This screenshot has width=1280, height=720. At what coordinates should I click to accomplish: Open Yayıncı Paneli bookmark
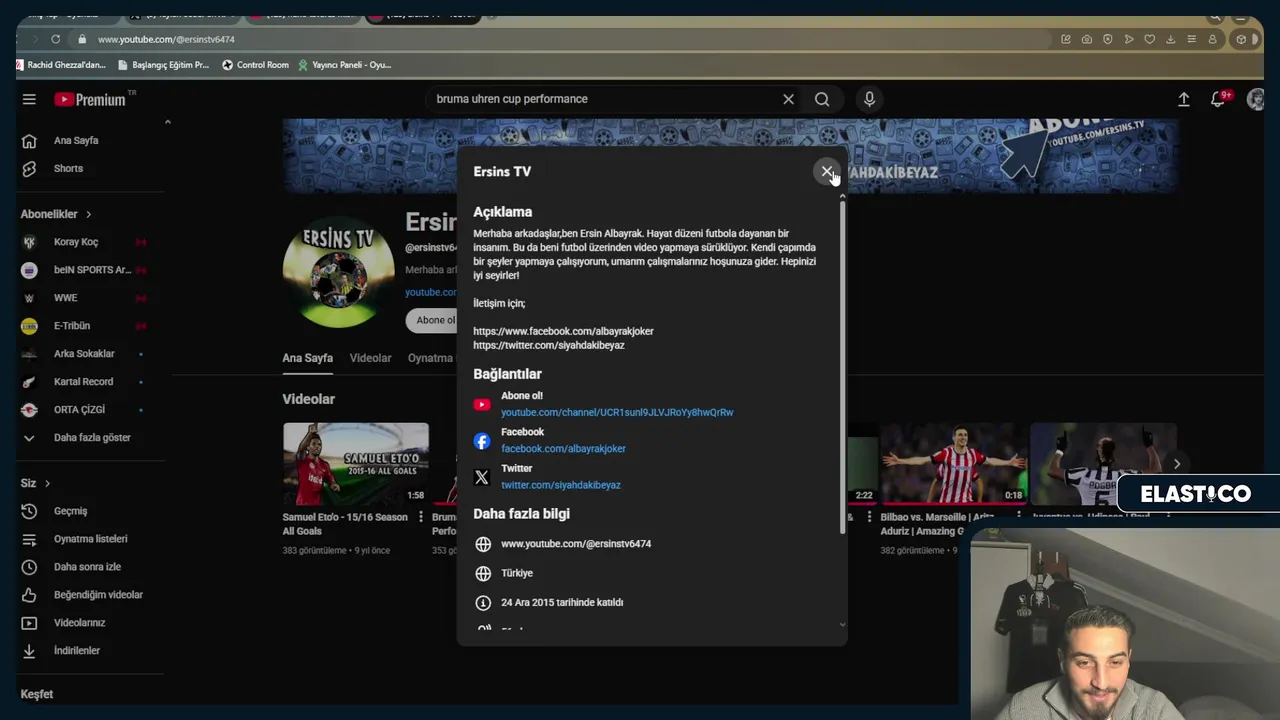344,65
